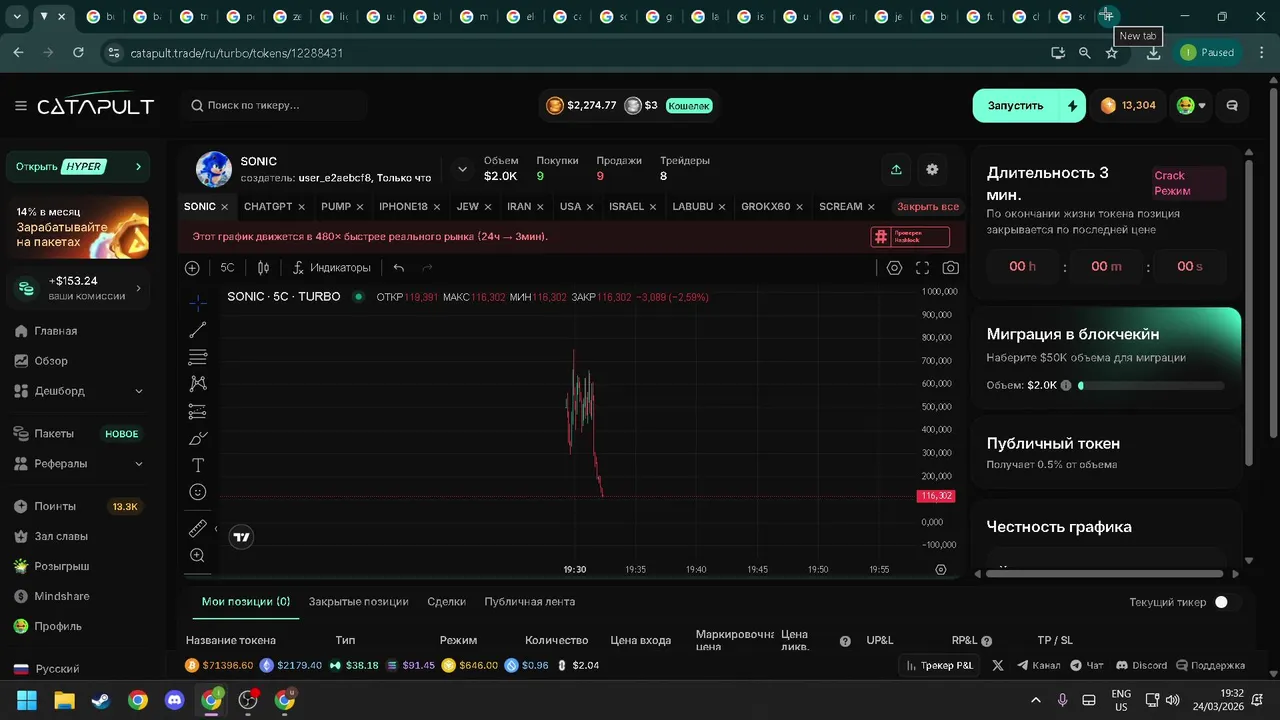Toggle the Crack Режим option
Screen dimensions: 1280x720
coord(1188,183)
